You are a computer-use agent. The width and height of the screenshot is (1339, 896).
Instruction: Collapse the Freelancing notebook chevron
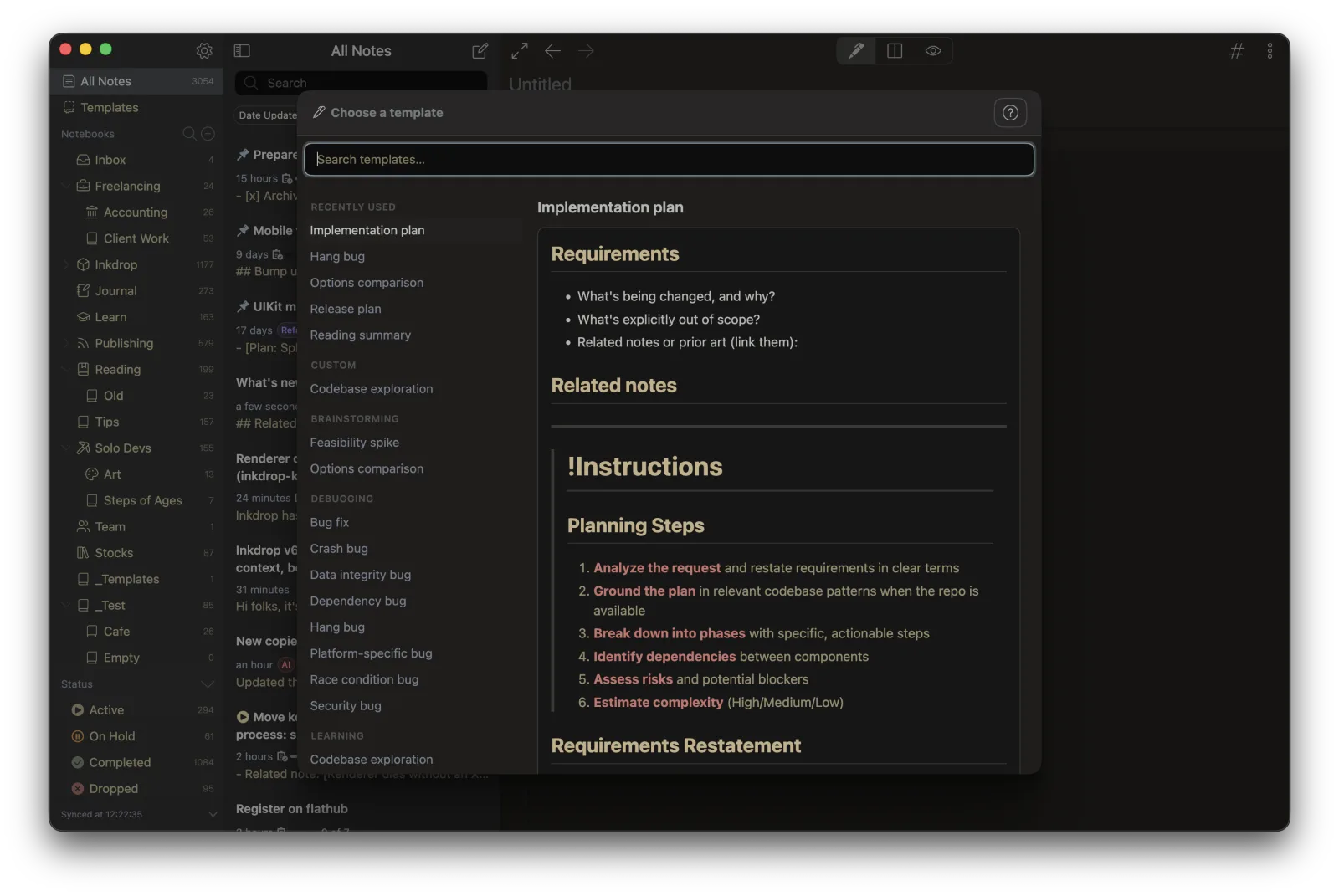(x=66, y=186)
